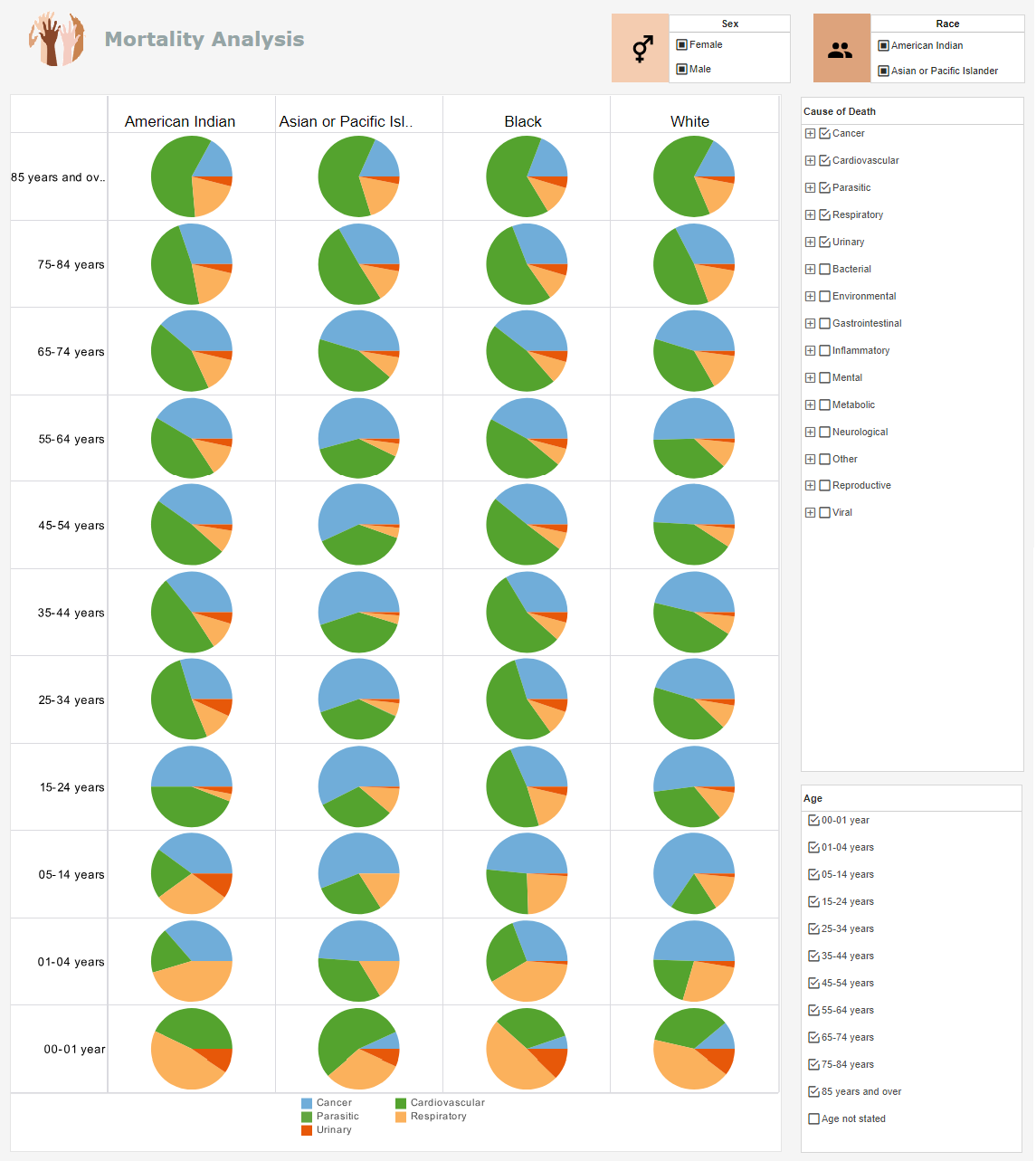This screenshot has width=1036, height=1161.
Task: Enable the Age not stated checkbox
Action: pos(813,1118)
